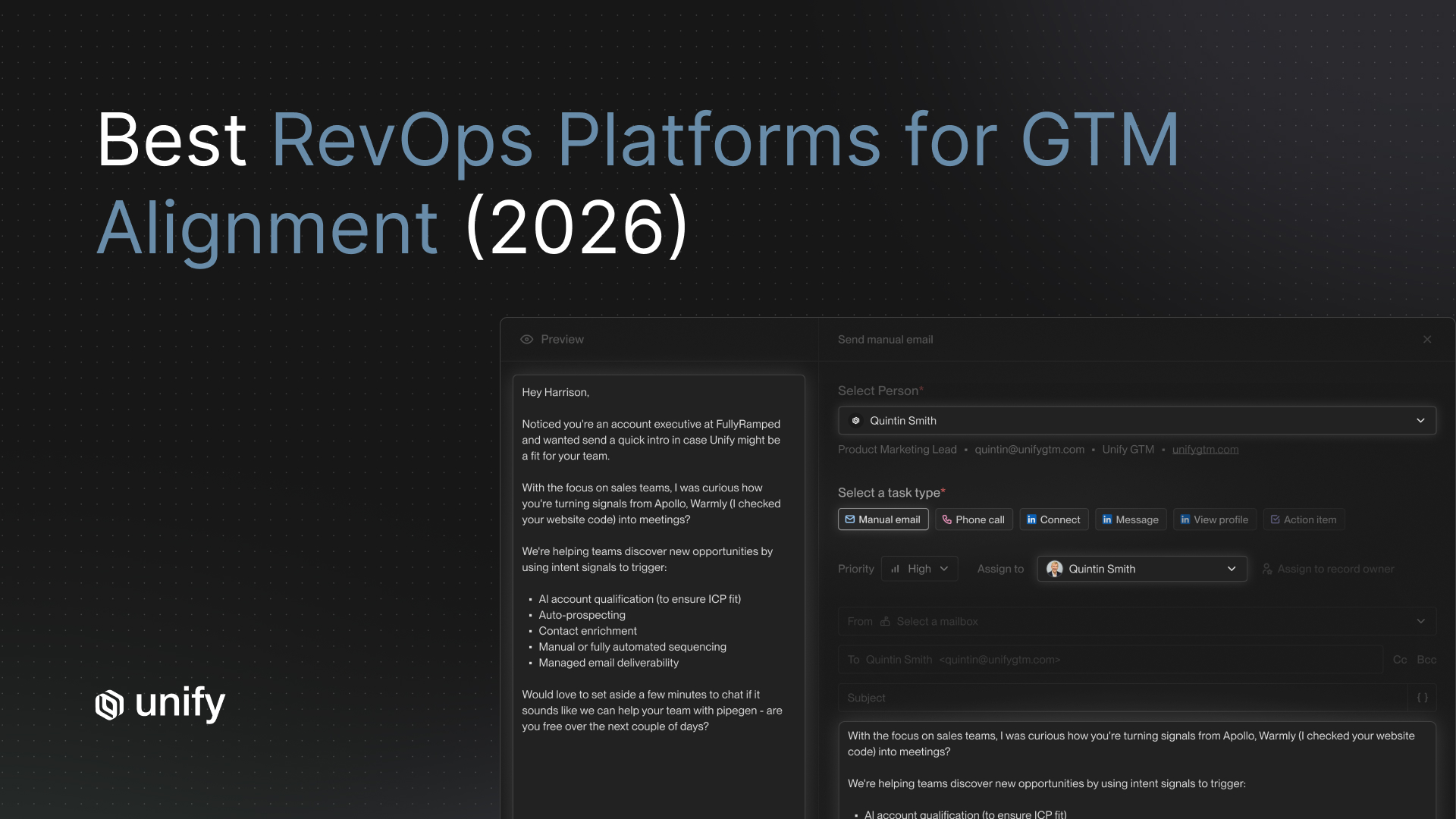Open the Priority High dropdown
1456x819 pixels.
(x=919, y=569)
